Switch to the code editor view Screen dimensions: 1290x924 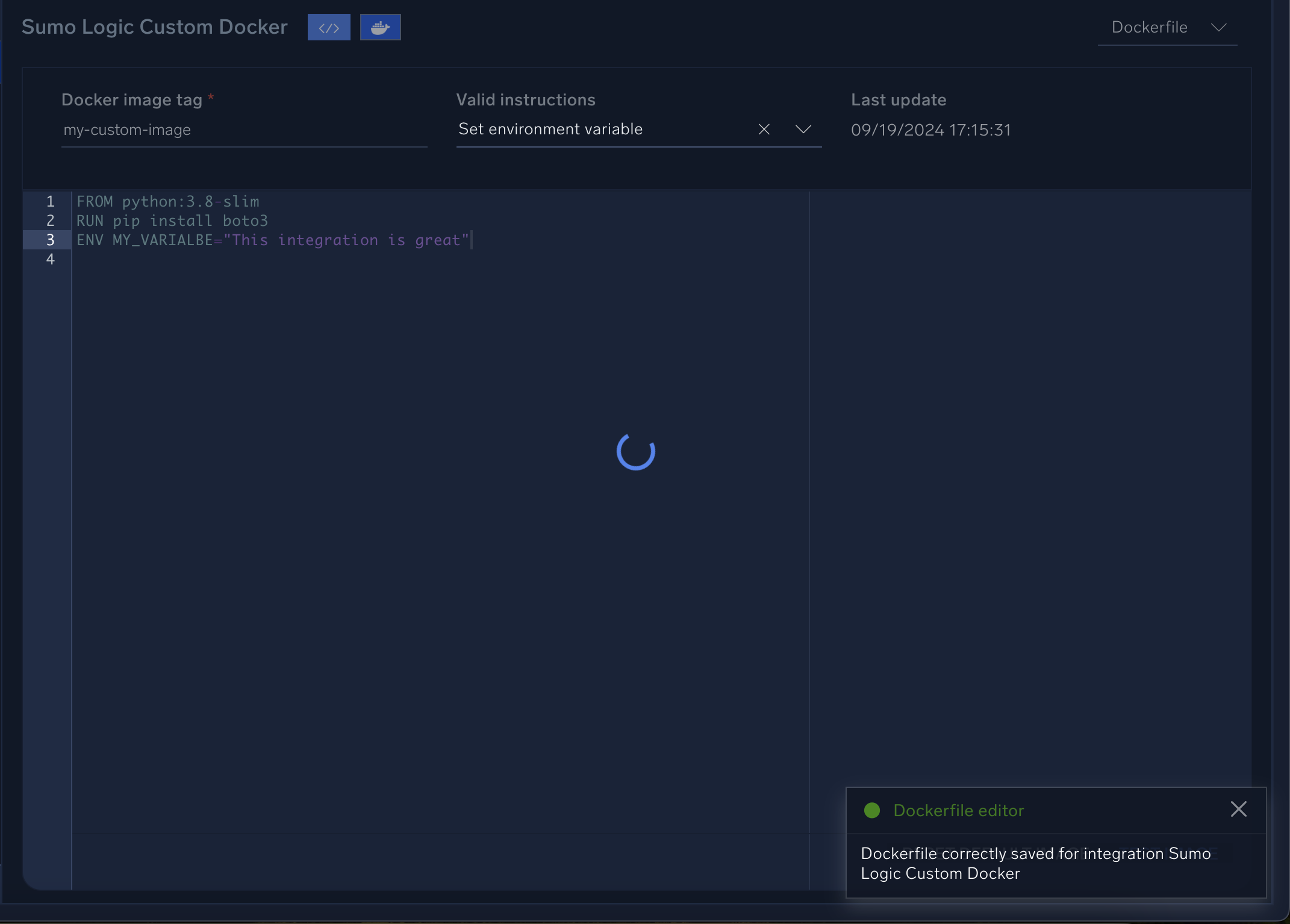coord(328,27)
